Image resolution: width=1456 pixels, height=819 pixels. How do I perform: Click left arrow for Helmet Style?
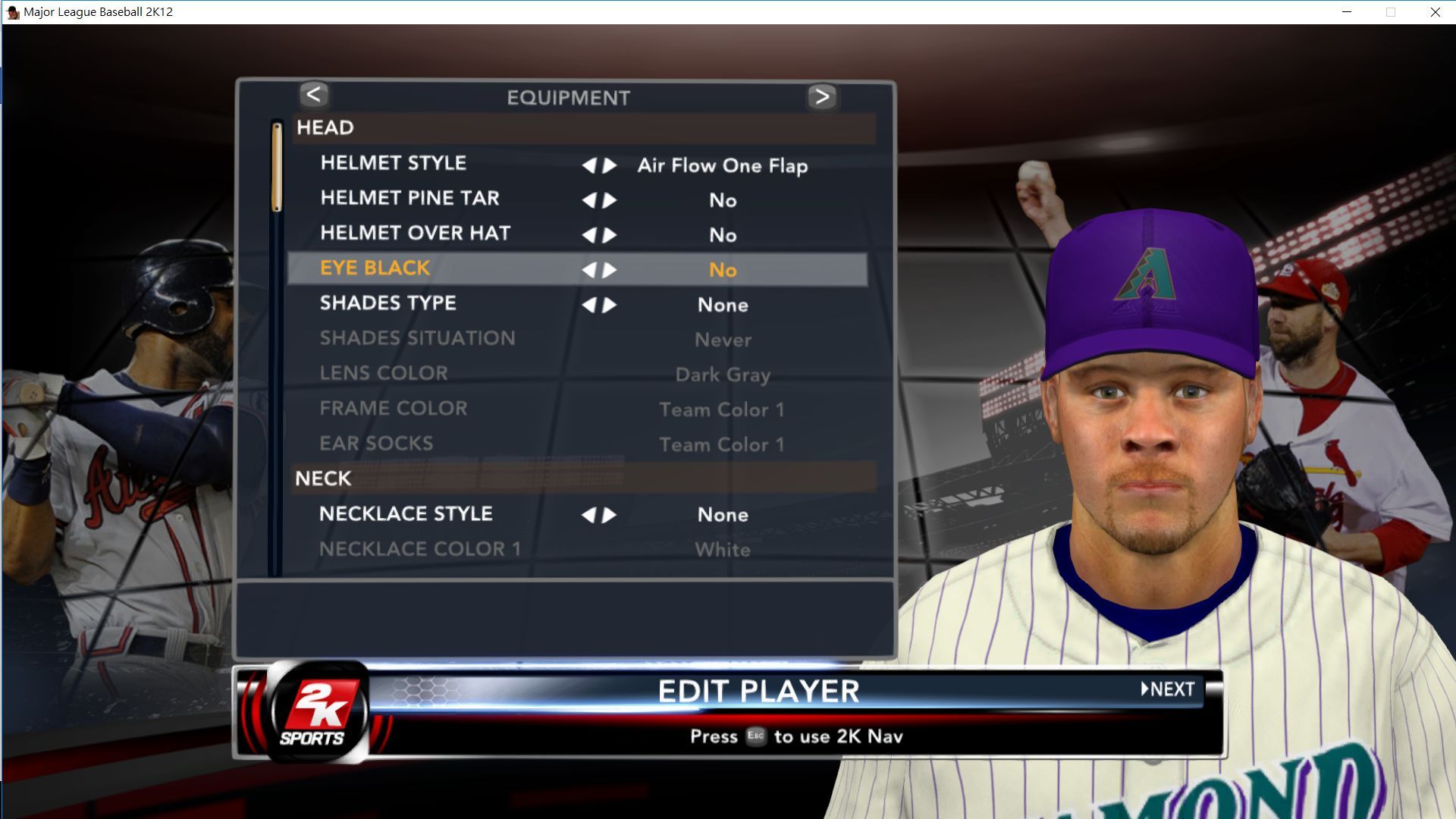(x=589, y=165)
